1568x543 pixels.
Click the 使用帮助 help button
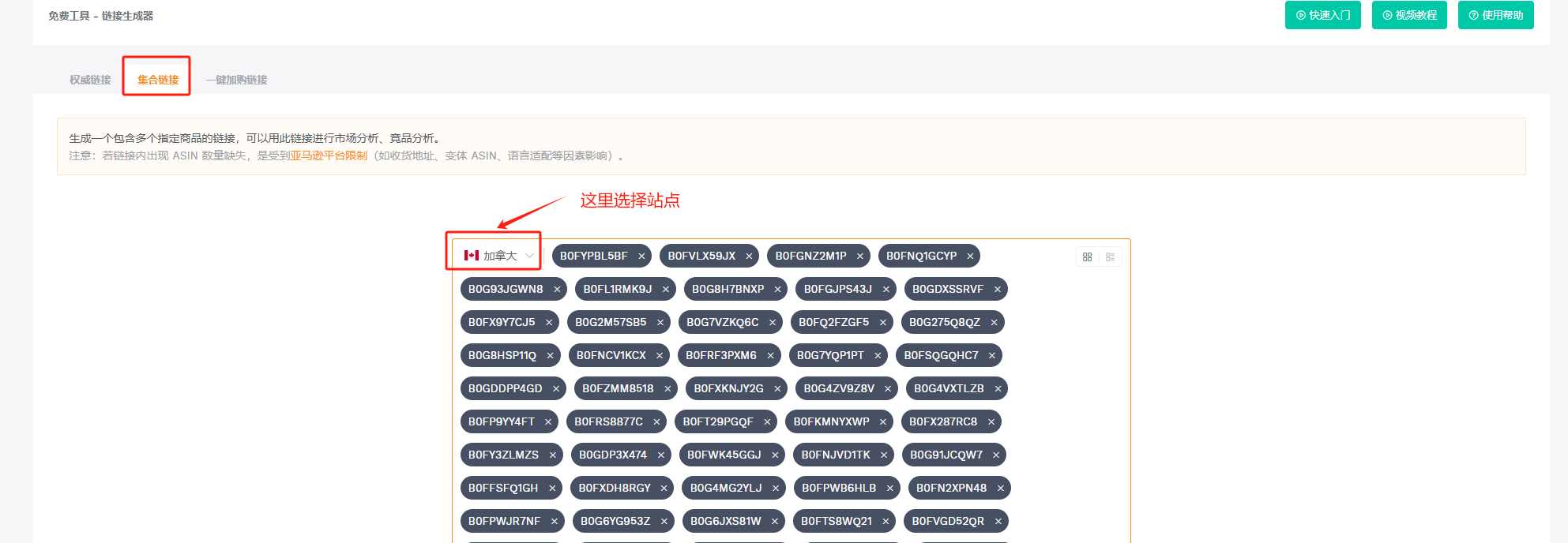click(x=1495, y=15)
